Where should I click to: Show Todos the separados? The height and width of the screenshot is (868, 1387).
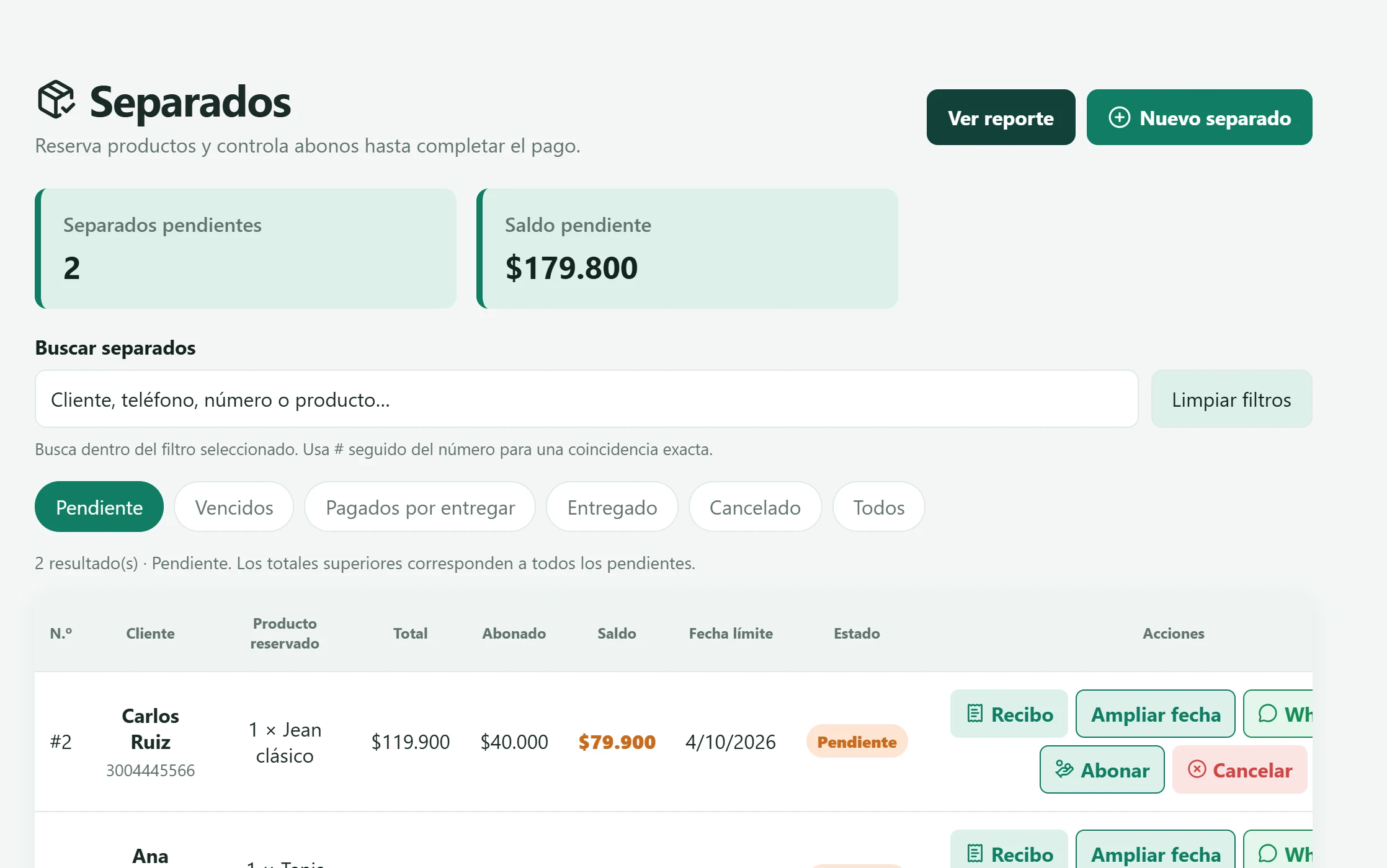(878, 507)
